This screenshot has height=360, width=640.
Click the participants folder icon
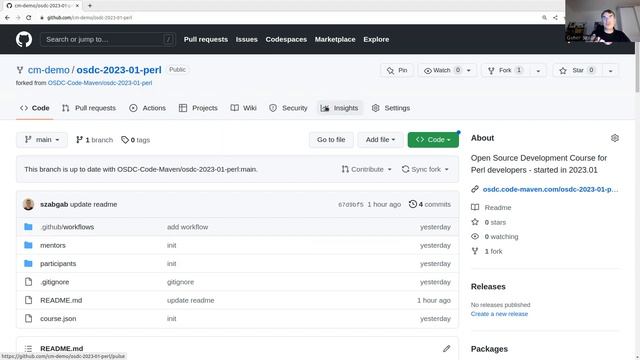pyautogui.click(x=28, y=263)
